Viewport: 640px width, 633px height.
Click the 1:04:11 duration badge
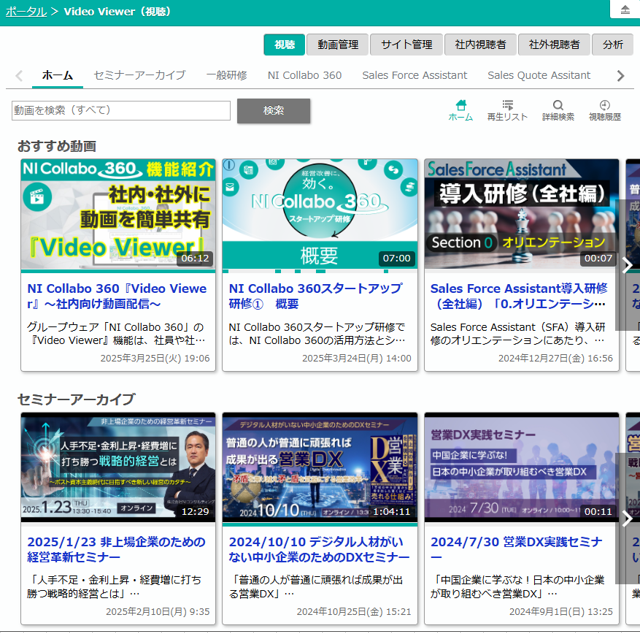[391, 512]
